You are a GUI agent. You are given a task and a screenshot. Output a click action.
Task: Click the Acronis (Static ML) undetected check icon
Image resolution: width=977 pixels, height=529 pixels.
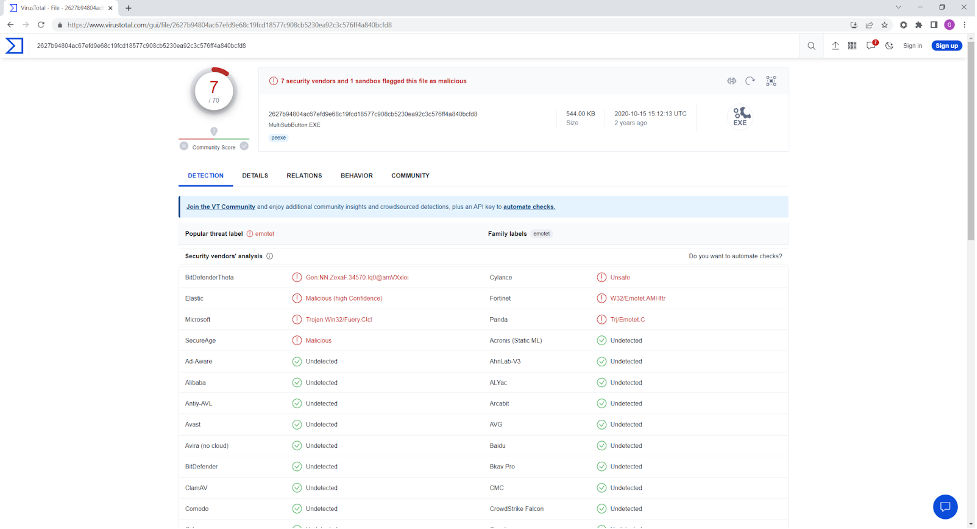[x=601, y=341]
